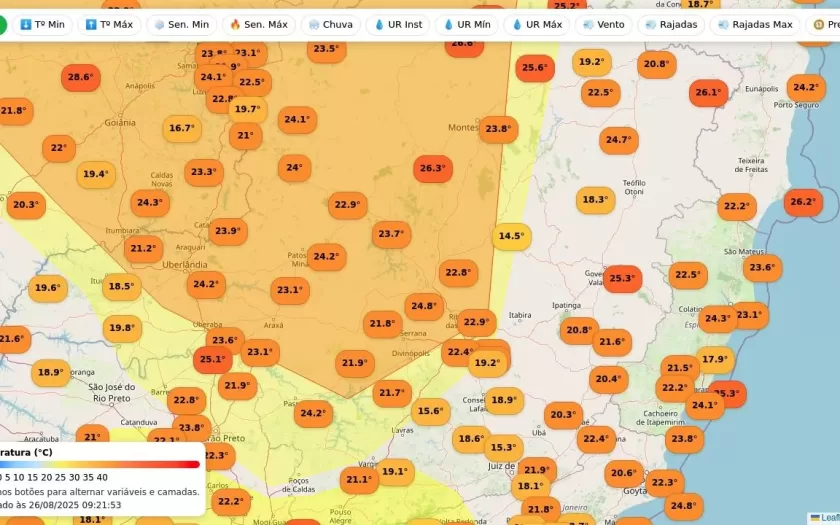
Task: Click the temperature color scale bar
Action: pos(100,464)
